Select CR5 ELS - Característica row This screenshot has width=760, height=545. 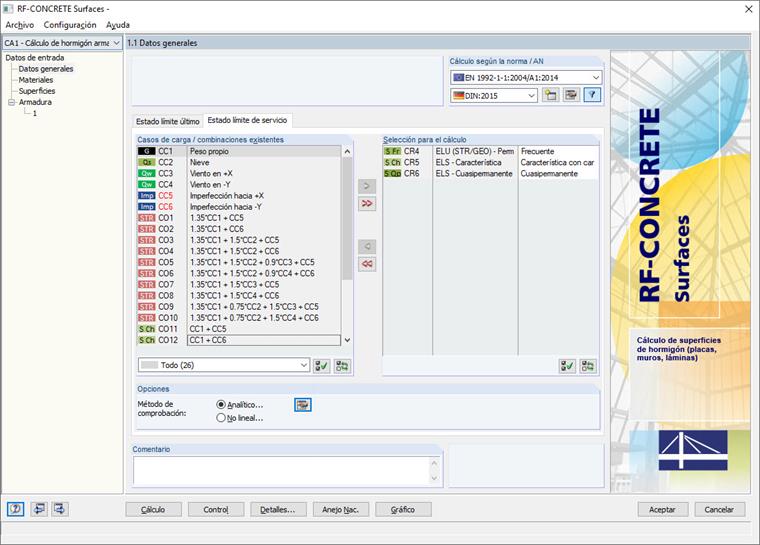491,162
